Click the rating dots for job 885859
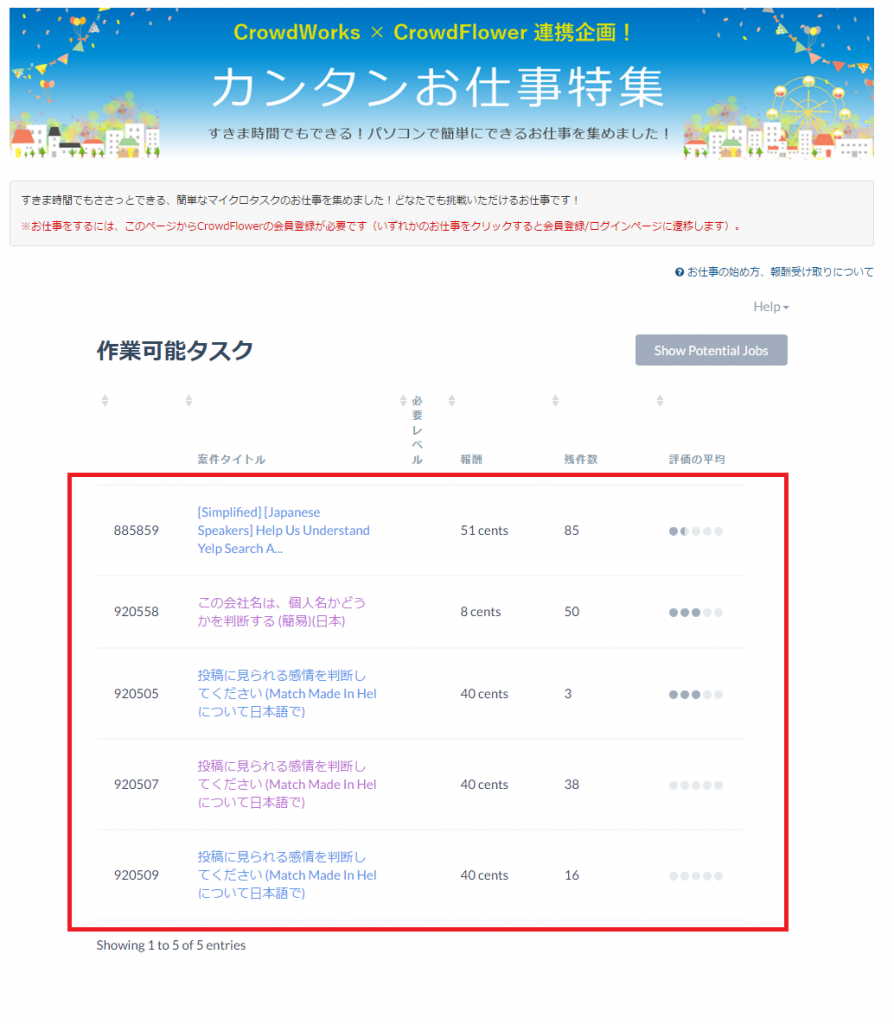 [695, 531]
